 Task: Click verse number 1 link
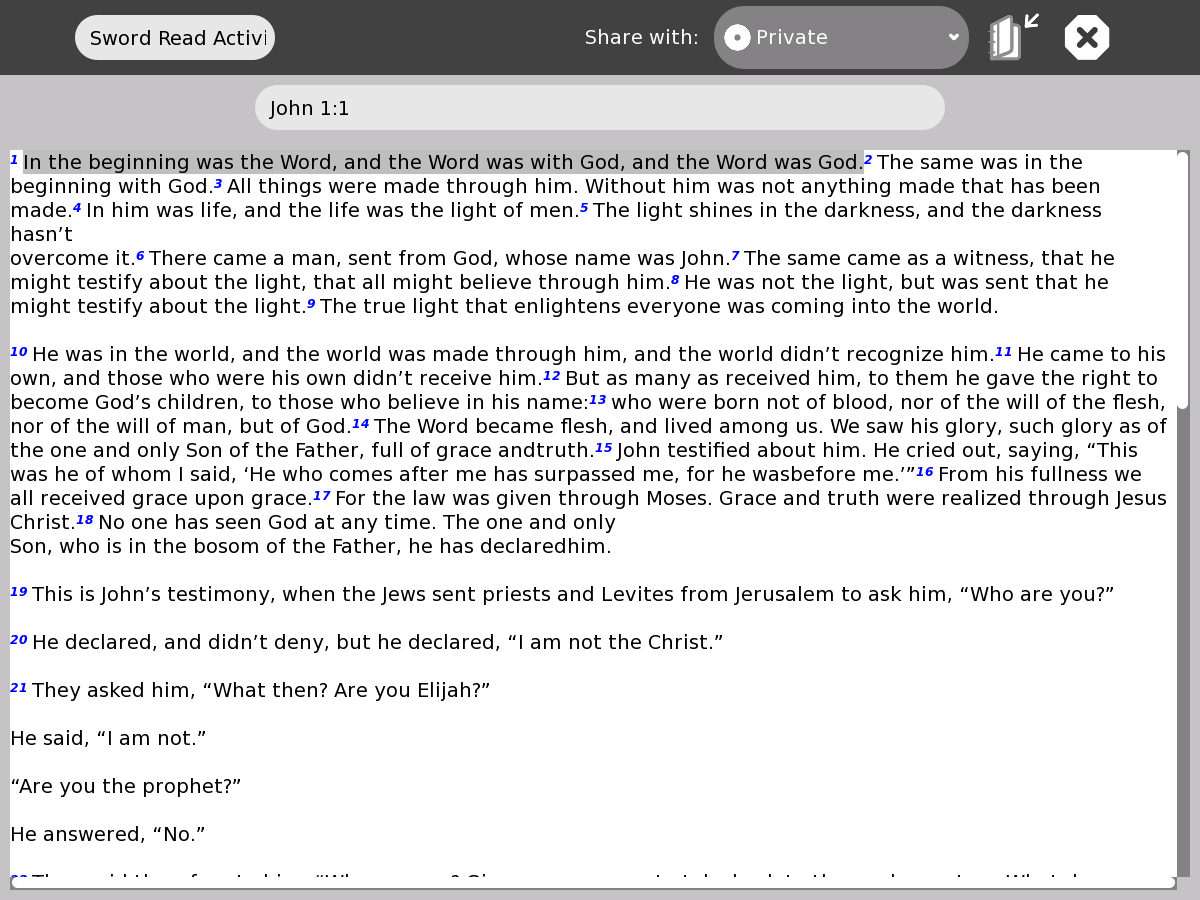[x=15, y=160]
